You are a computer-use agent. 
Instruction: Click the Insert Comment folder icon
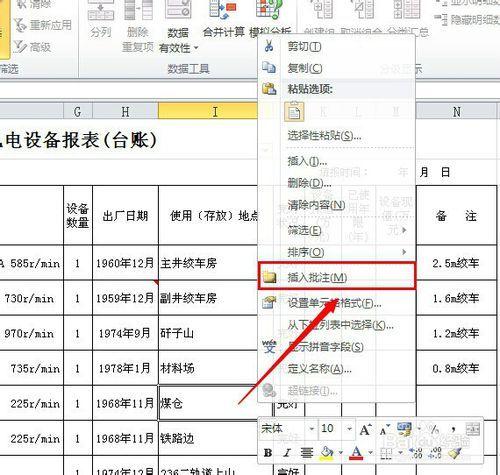269,277
